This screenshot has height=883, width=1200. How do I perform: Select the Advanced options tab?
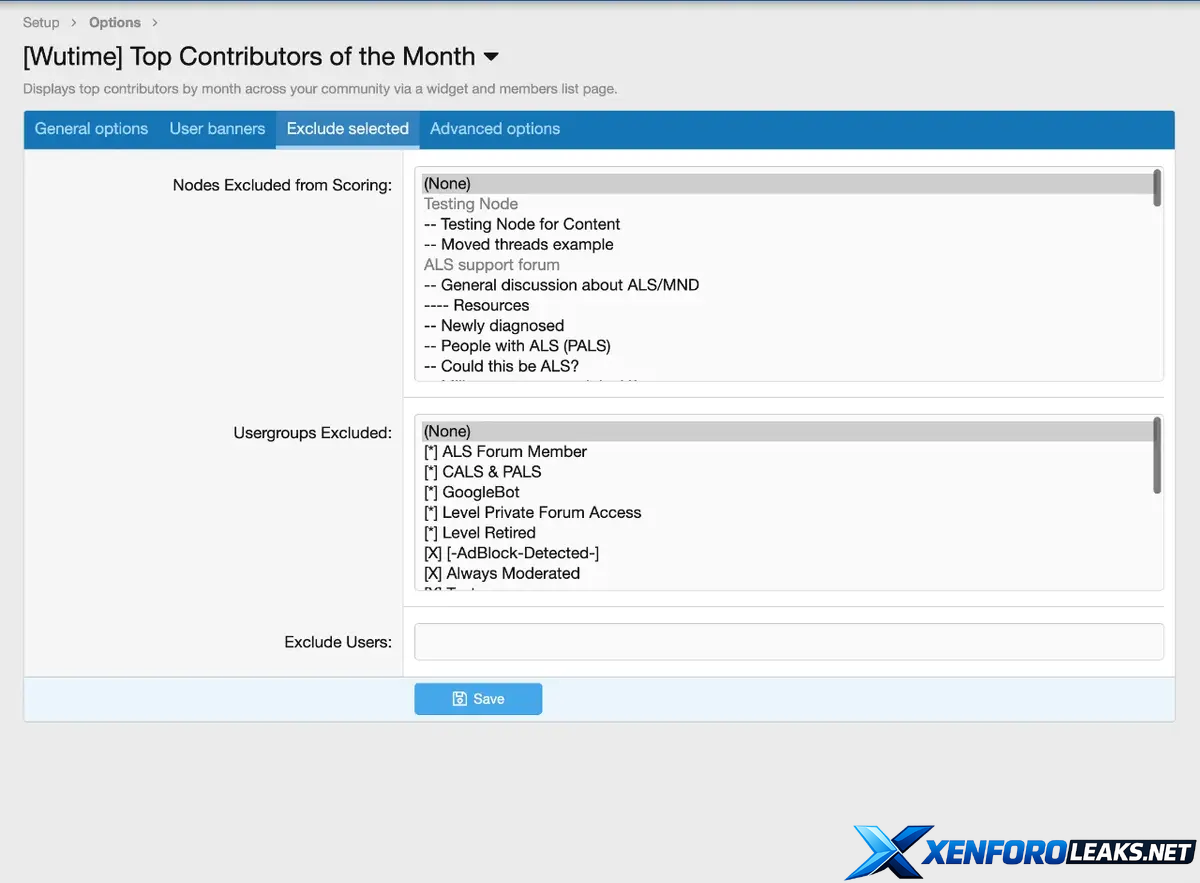point(495,129)
